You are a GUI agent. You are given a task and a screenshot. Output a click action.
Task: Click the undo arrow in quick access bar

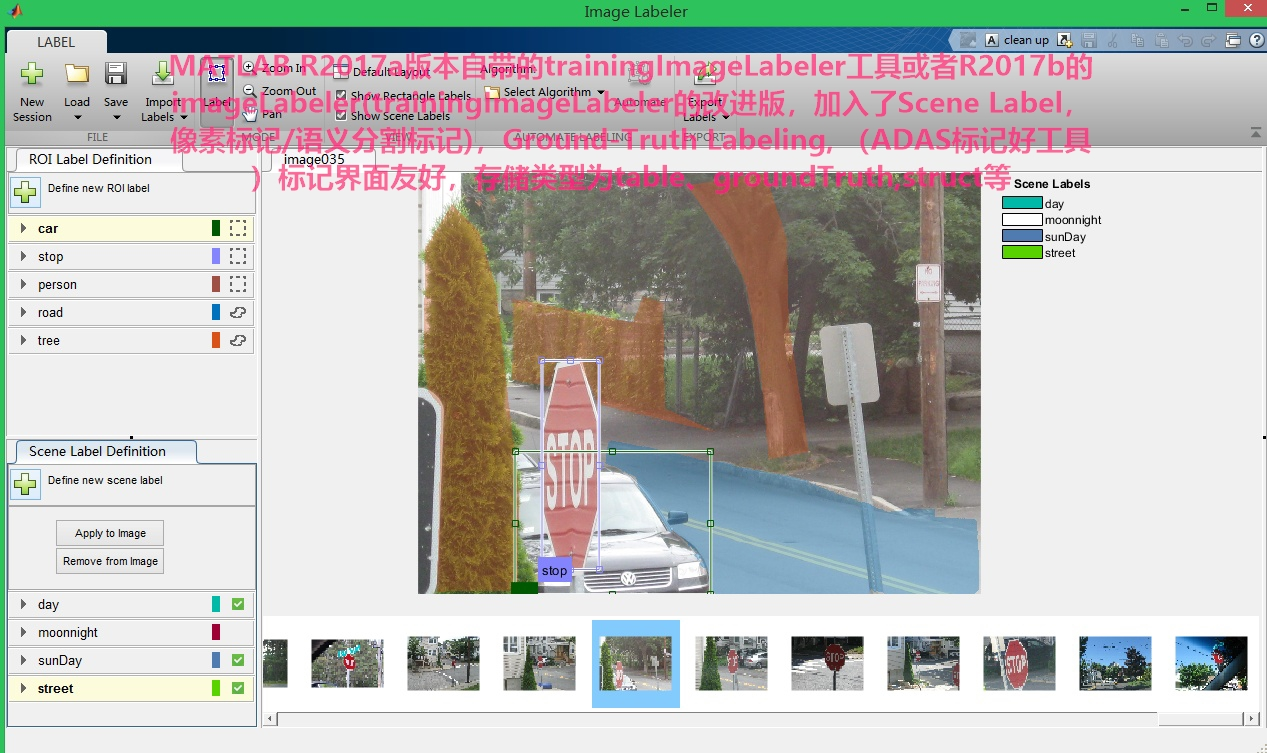coord(1185,40)
